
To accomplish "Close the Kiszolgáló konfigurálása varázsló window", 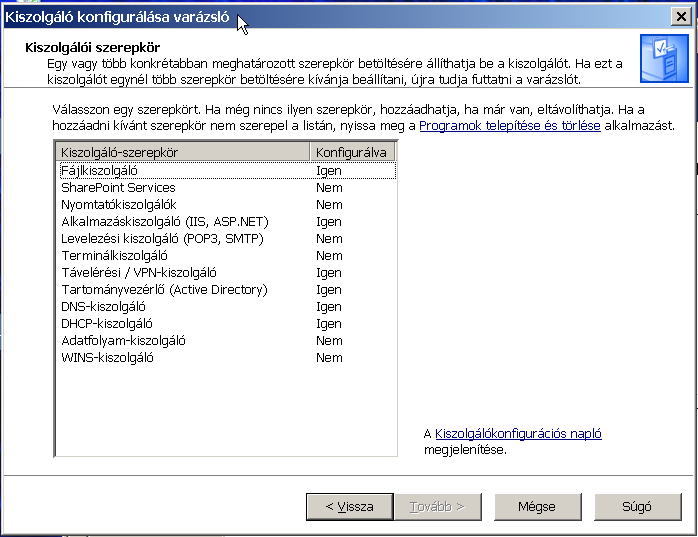I will [x=681, y=17].
